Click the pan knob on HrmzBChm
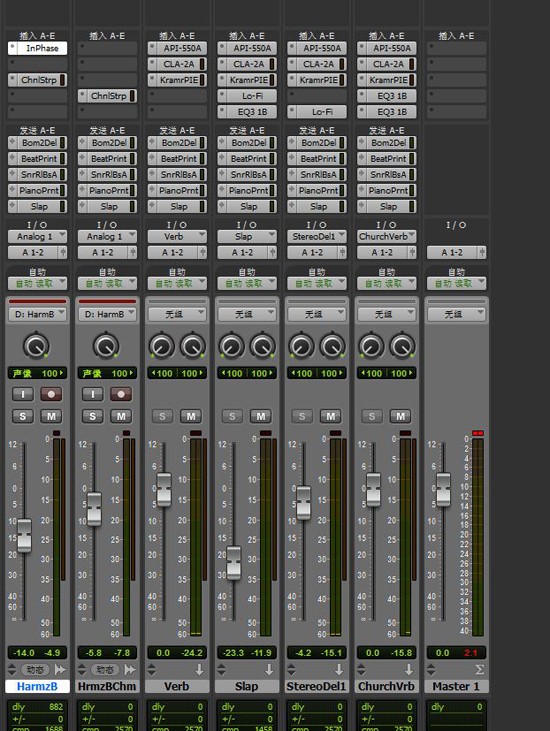The width and height of the screenshot is (550, 731). click(x=106, y=346)
